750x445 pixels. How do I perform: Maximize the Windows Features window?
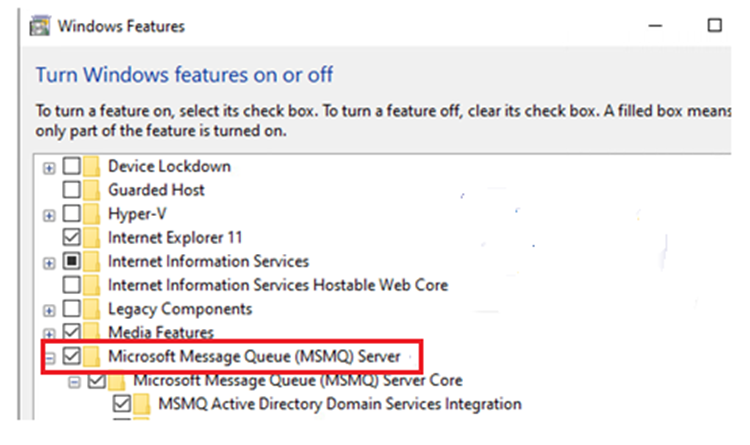click(715, 25)
